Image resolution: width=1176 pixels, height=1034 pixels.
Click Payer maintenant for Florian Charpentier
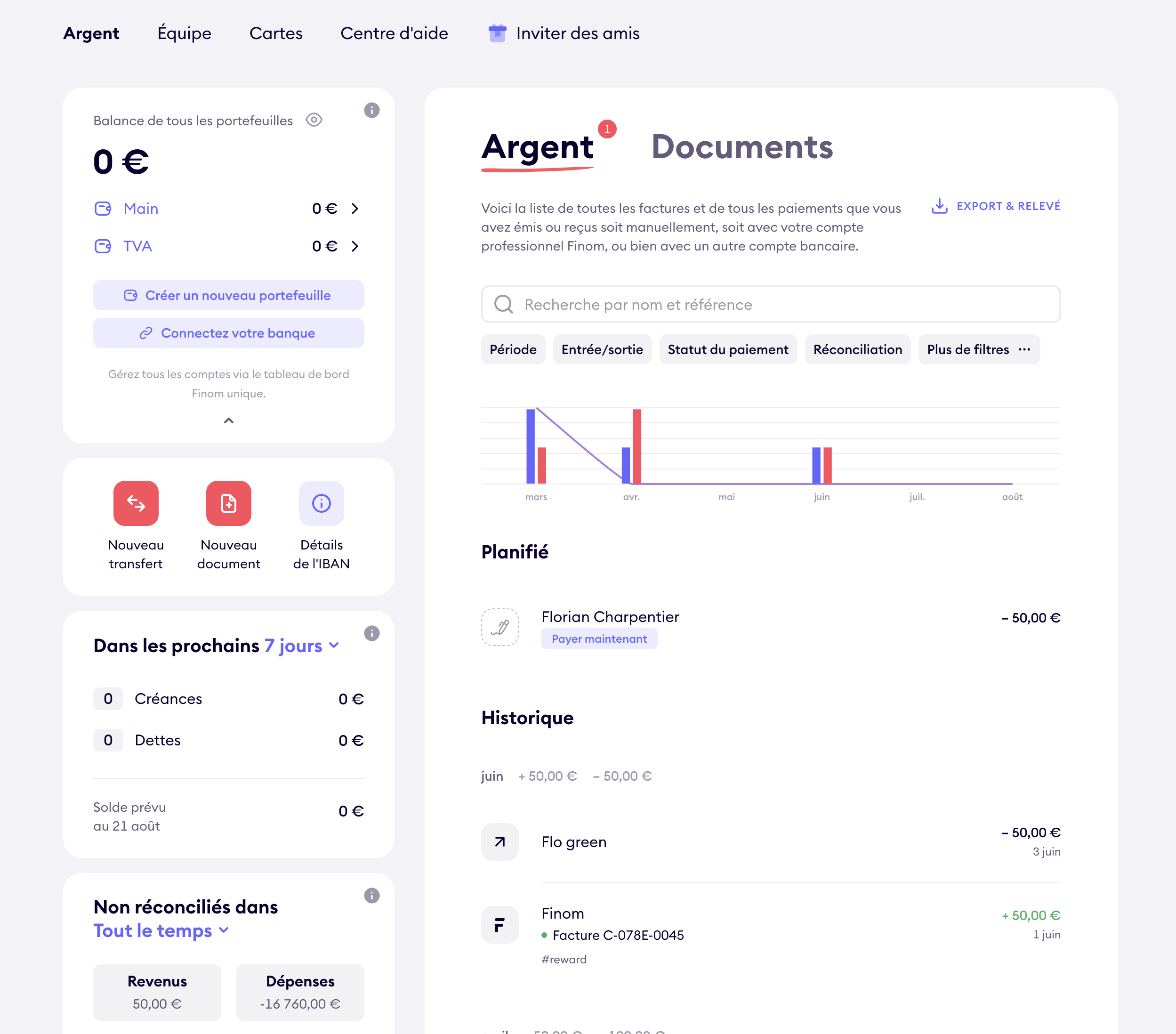599,638
